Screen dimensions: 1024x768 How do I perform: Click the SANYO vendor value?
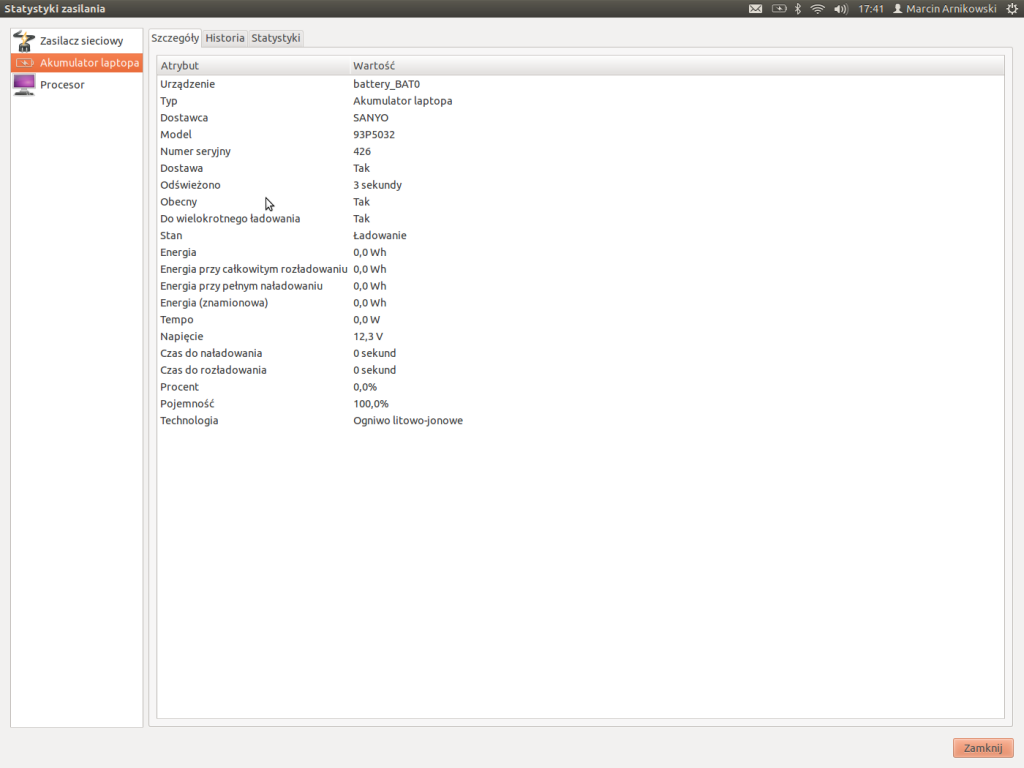coord(371,118)
